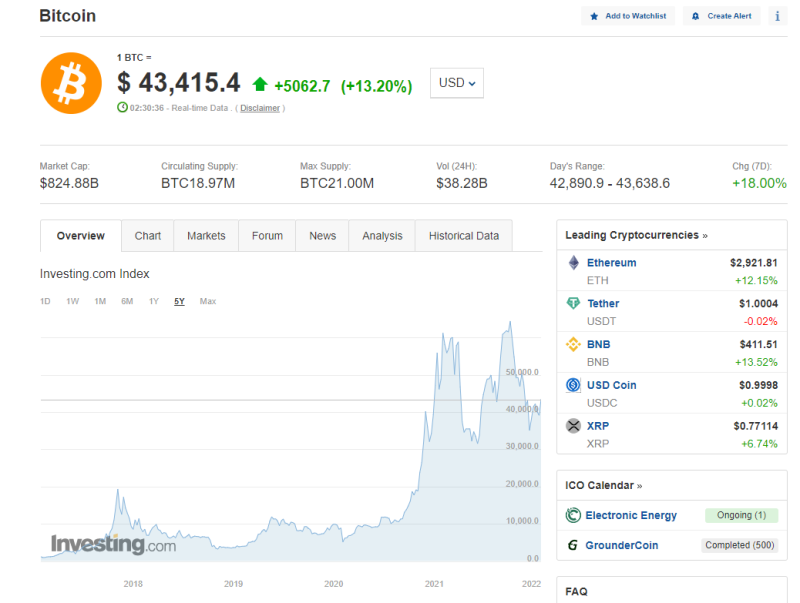
Task: Click the Add to Watchlist button
Action: (628, 16)
